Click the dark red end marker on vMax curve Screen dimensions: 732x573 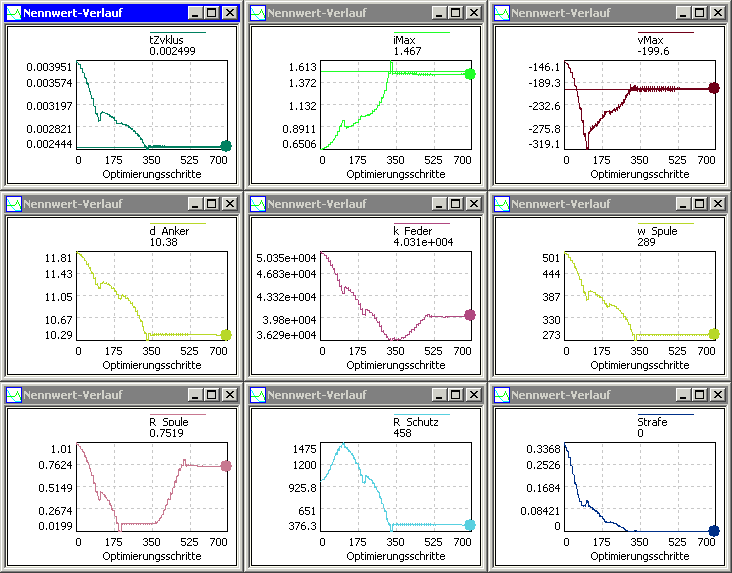(x=714, y=89)
